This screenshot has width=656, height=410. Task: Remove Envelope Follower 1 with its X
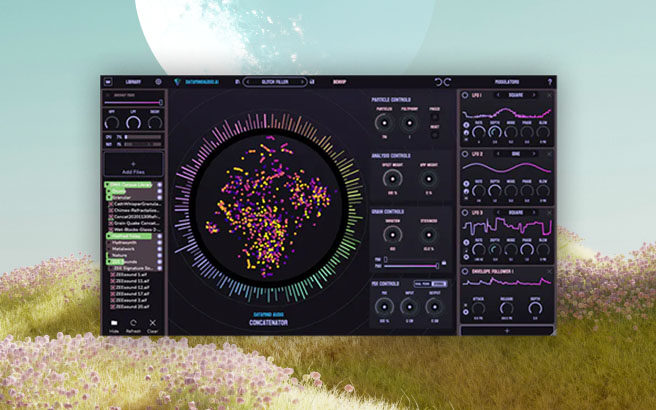point(549,271)
